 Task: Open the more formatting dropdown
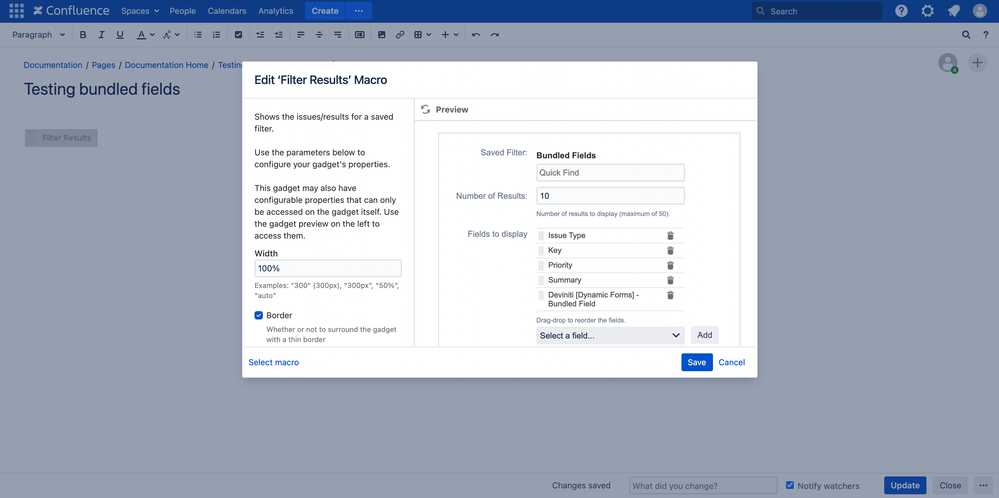171,35
